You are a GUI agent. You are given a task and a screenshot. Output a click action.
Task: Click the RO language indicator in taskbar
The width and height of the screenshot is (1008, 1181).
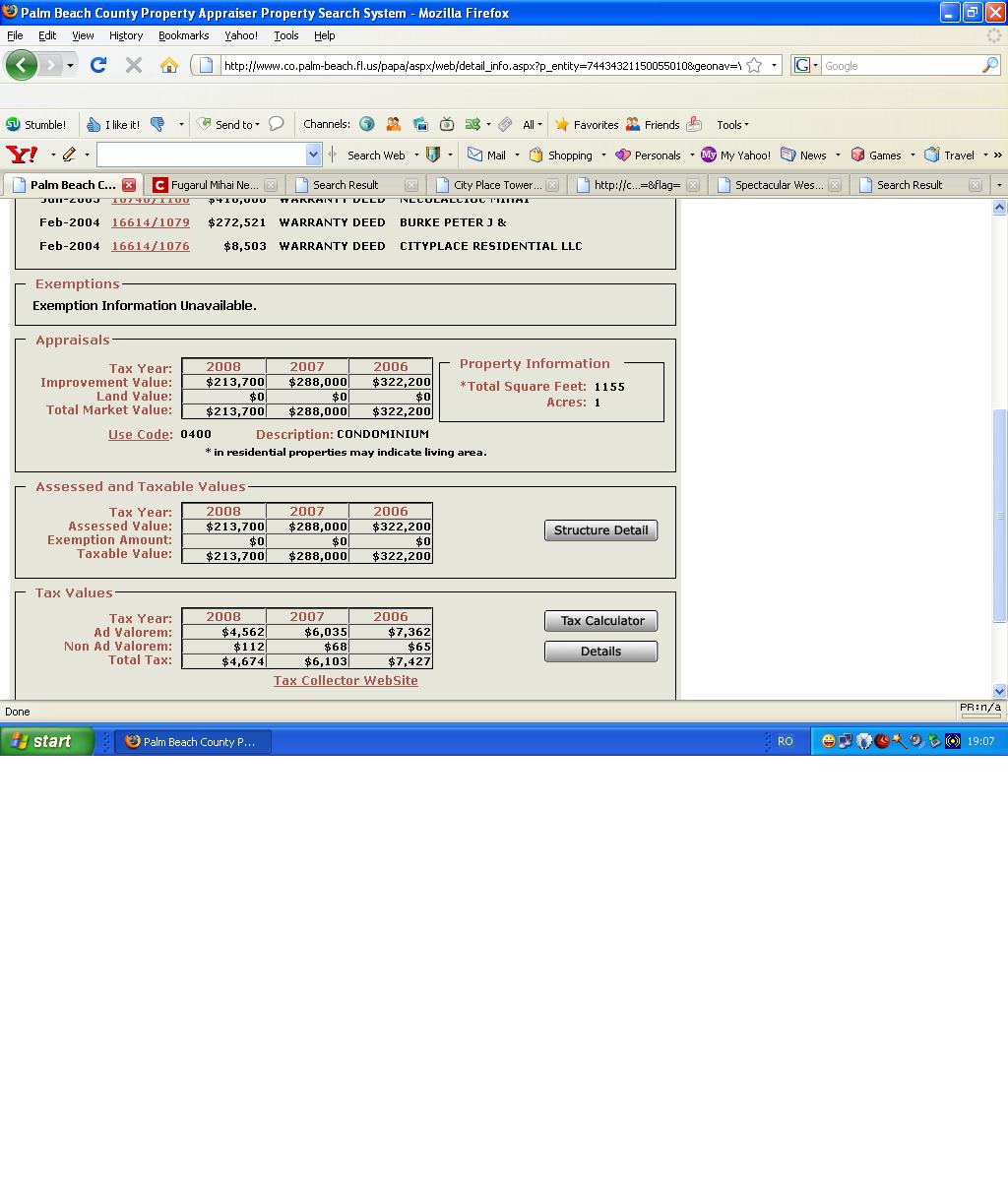point(786,742)
